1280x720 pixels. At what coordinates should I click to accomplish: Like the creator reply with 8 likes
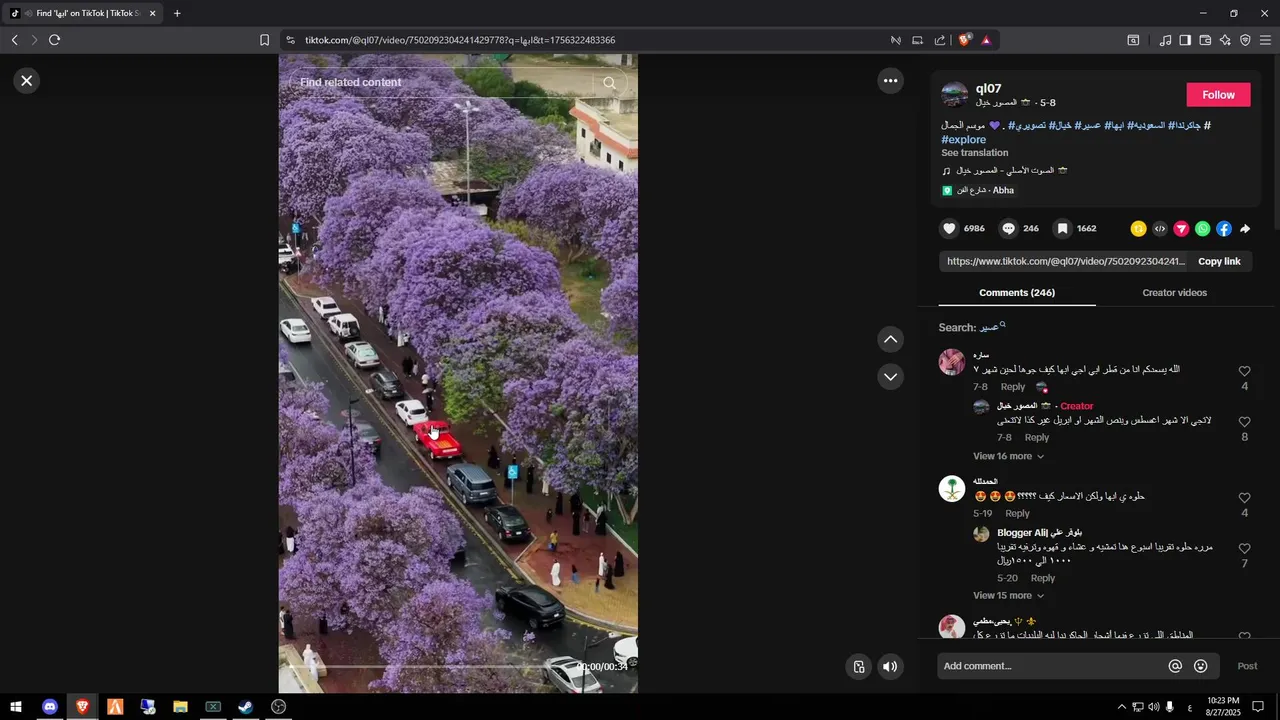[1244, 423]
